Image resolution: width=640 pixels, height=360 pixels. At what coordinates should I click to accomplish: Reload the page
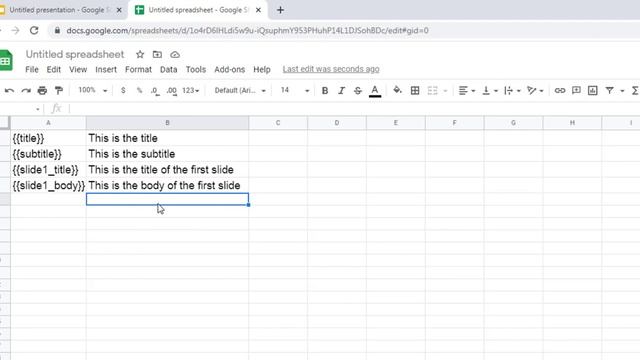tap(34, 30)
